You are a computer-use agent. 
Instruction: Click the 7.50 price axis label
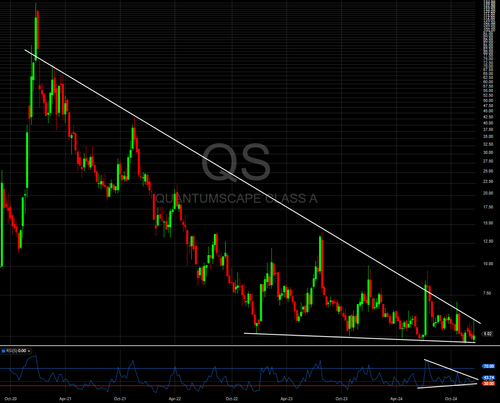point(488,293)
